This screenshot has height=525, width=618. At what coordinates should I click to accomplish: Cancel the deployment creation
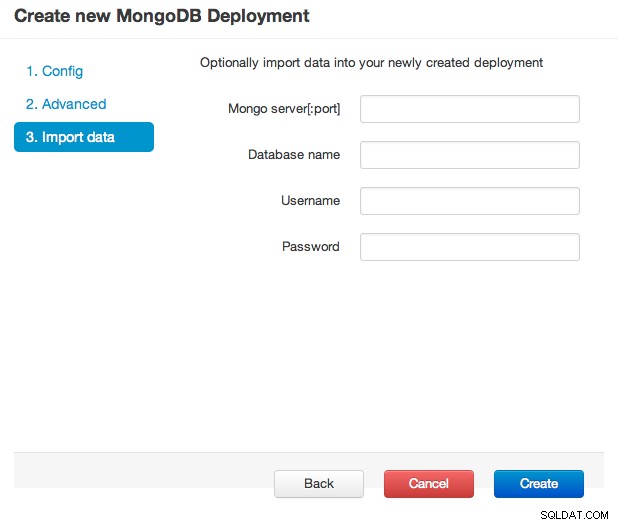(x=429, y=484)
